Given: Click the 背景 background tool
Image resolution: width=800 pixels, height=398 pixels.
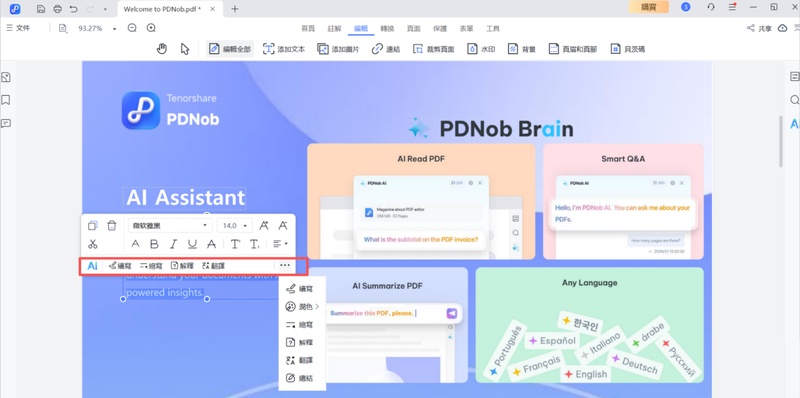Looking at the screenshot, I should [521, 49].
